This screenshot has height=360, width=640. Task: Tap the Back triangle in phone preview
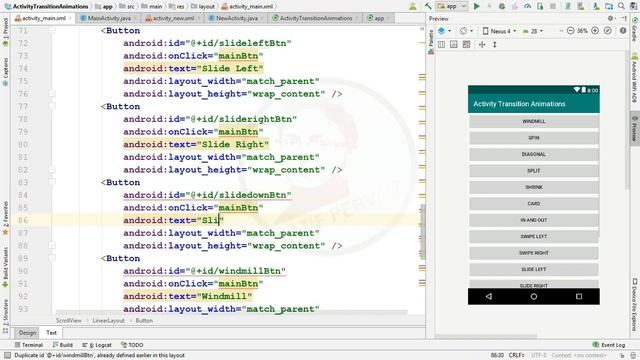click(x=489, y=296)
